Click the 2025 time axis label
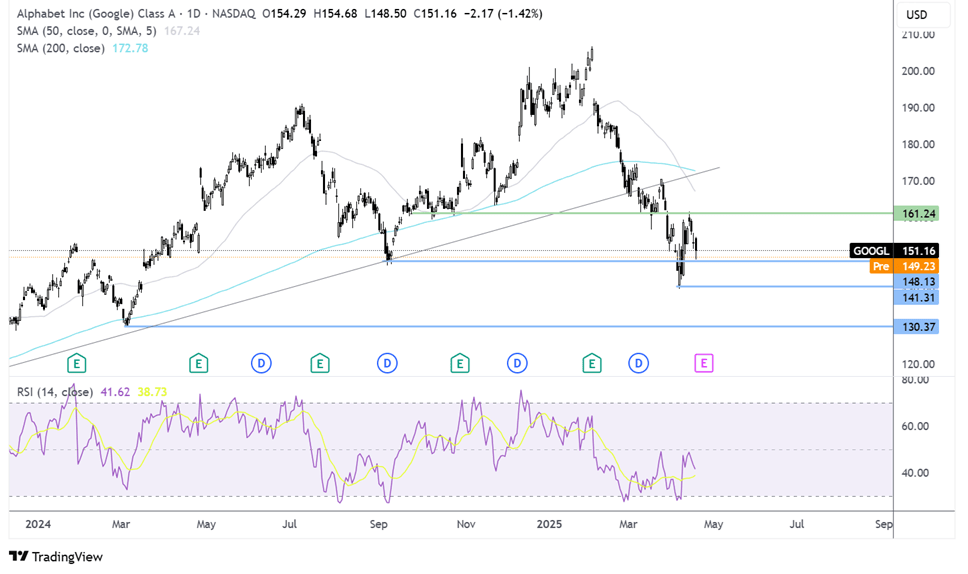This screenshot has height=574, width=968. coord(549,524)
